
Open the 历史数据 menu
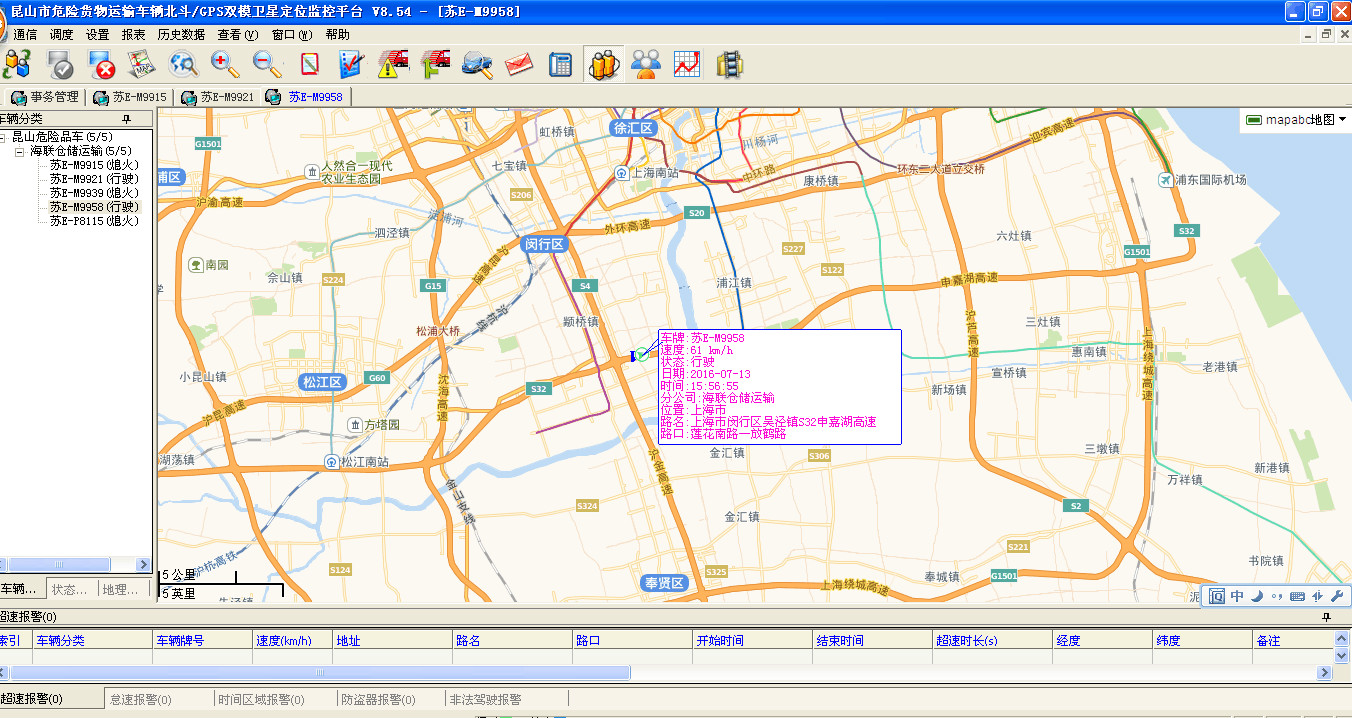pyautogui.click(x=181, y=34)
